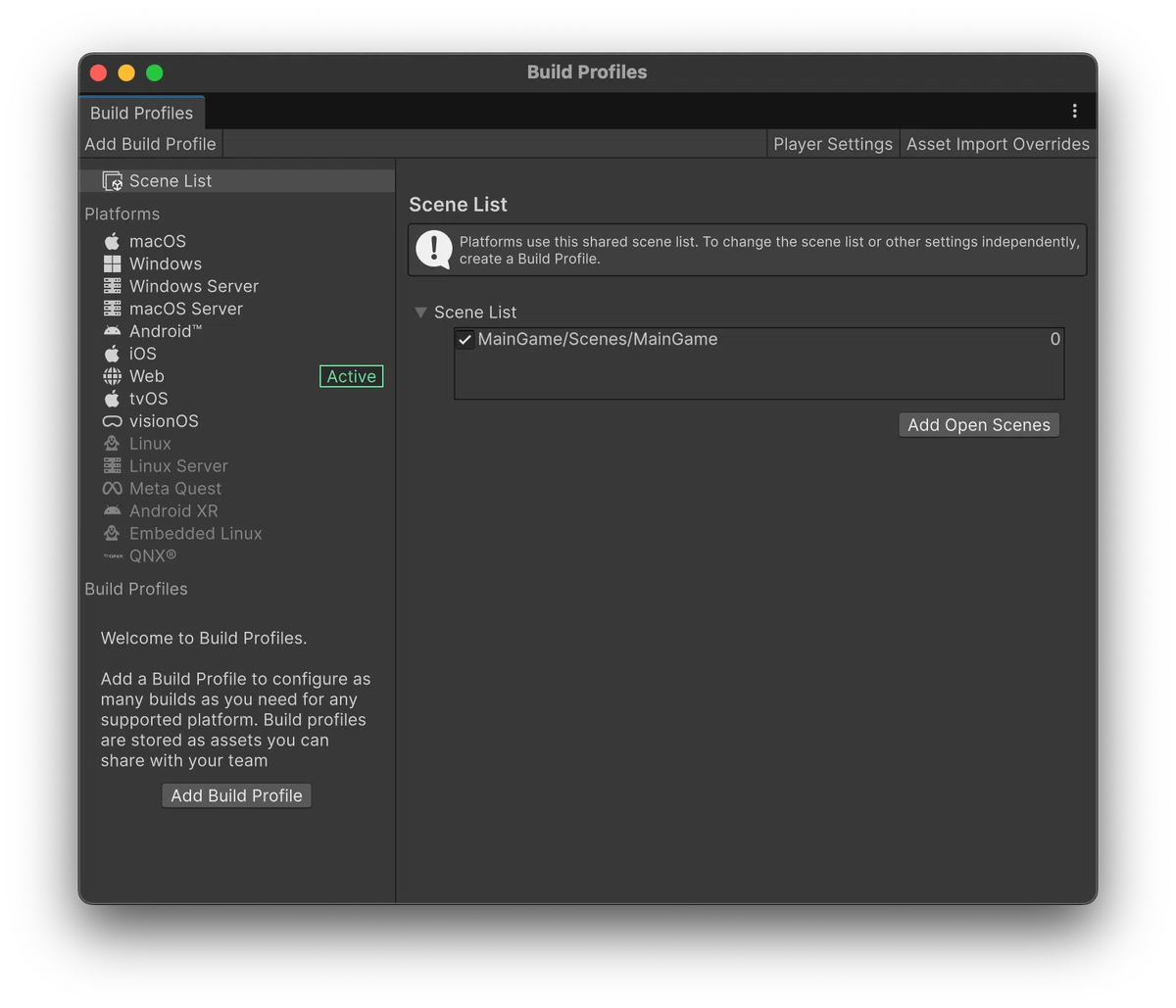
Task: Click the Windows logo icon
Action: click(113, 264)
